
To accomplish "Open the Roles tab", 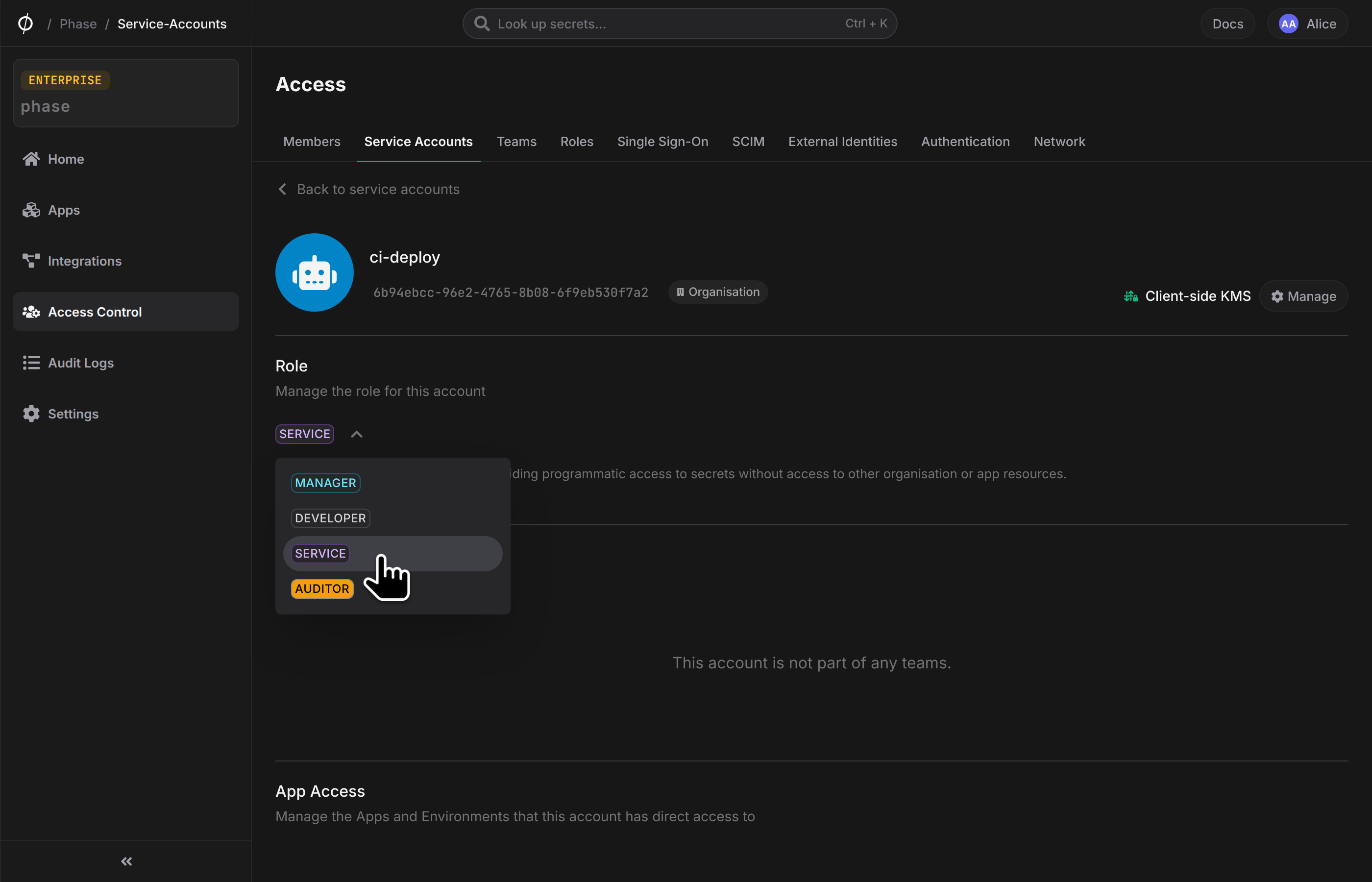I will coord(577,142).
